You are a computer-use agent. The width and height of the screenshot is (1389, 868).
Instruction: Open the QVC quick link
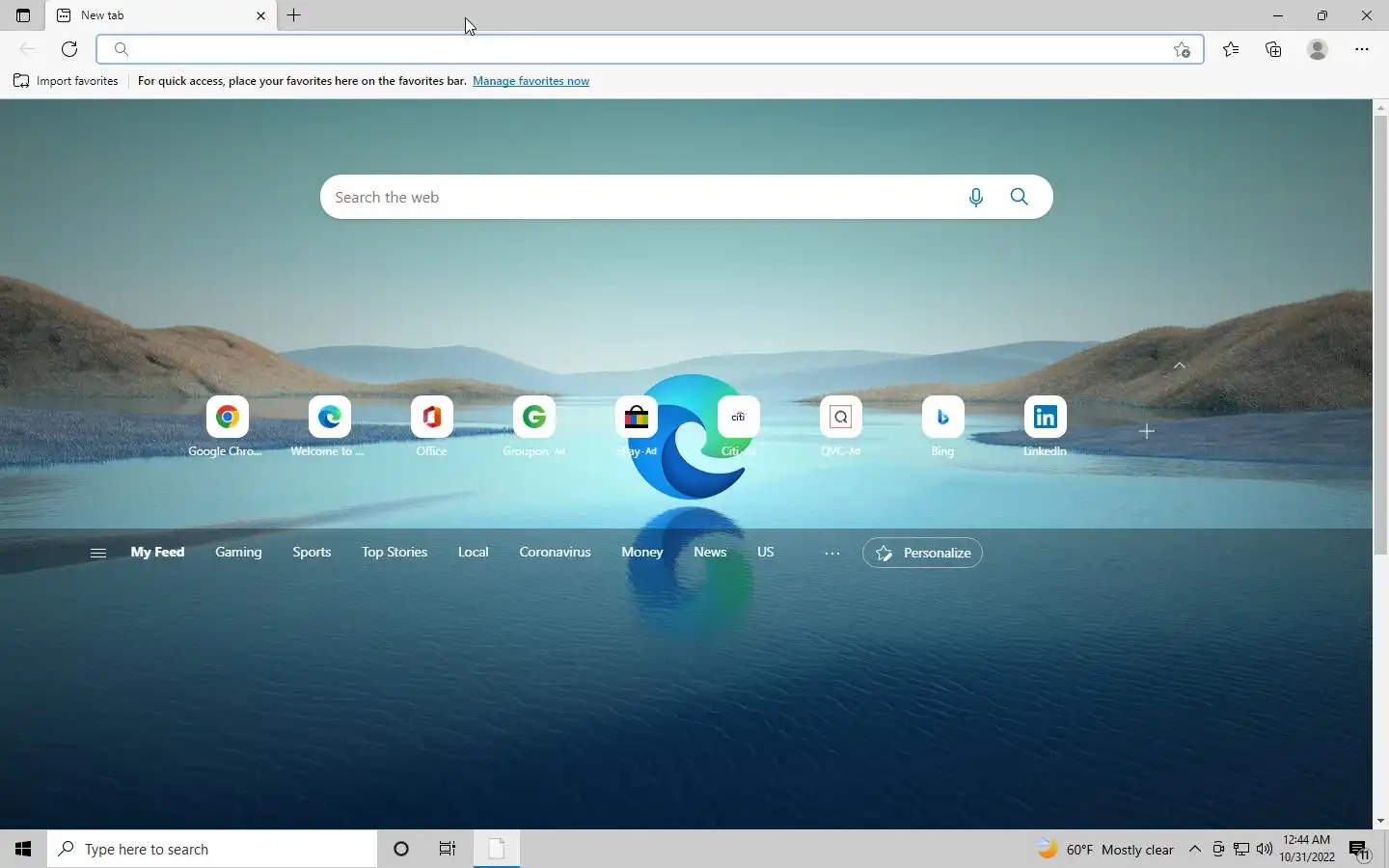840,426
